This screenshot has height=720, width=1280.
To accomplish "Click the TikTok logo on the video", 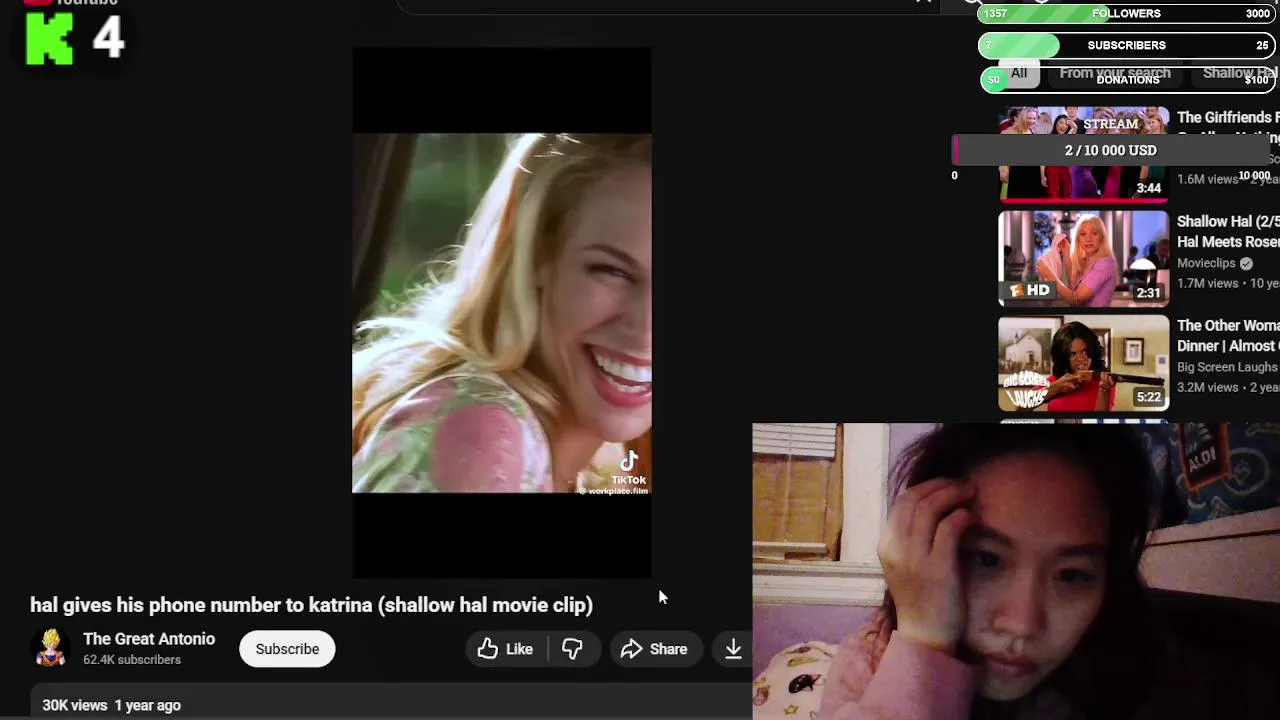I will point(629,462).
